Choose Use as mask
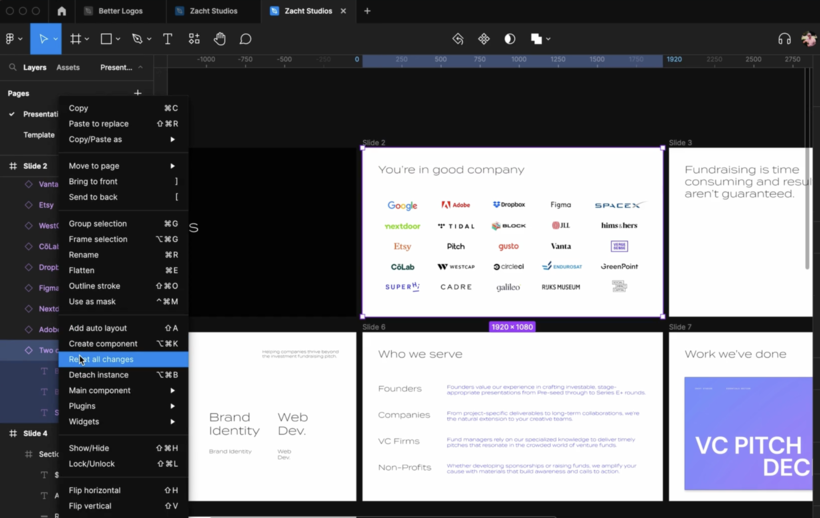Screen dimensions: 820x518 tap(123, 302)
